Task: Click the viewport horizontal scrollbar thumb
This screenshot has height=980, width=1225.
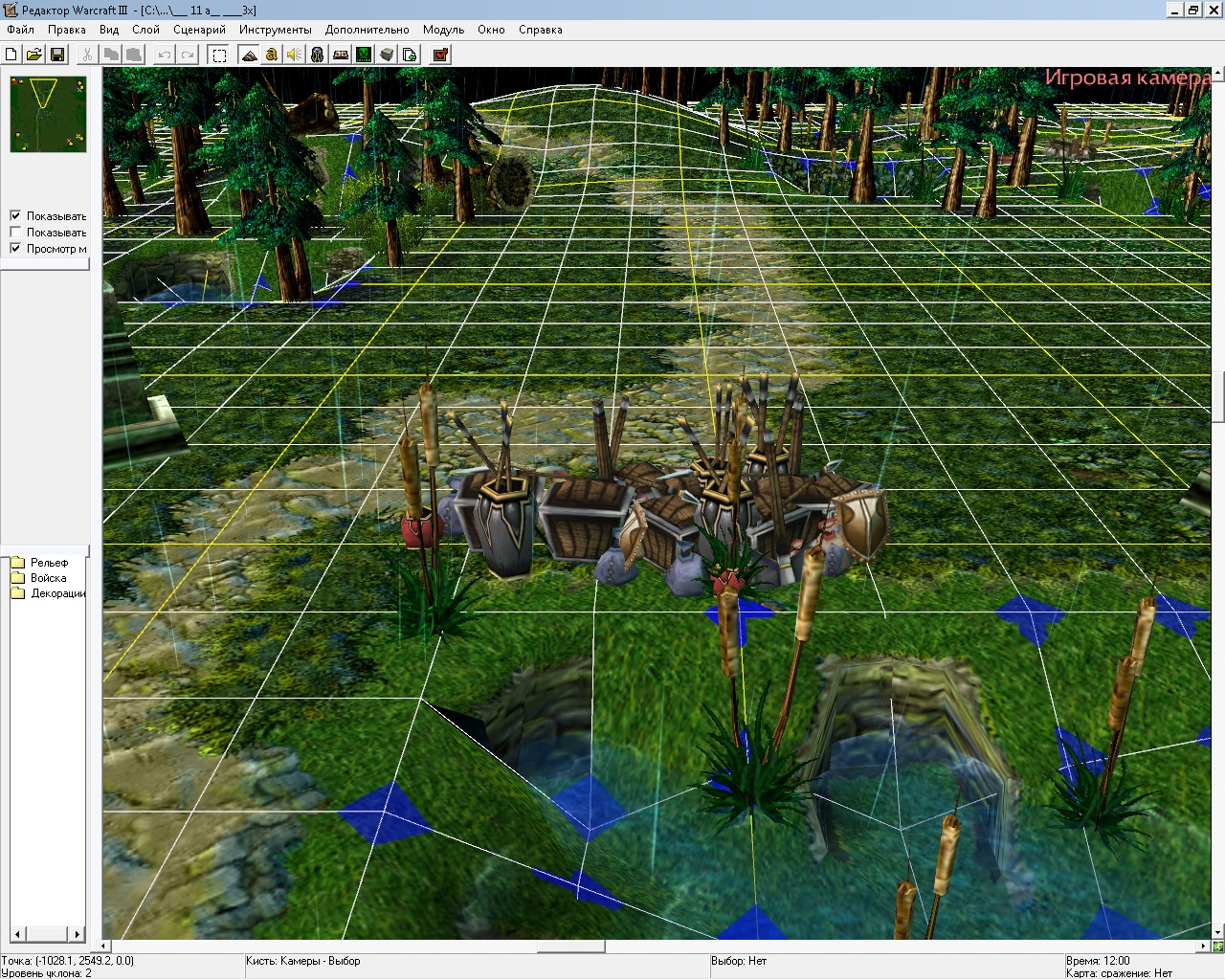Action: click(570, 947)
